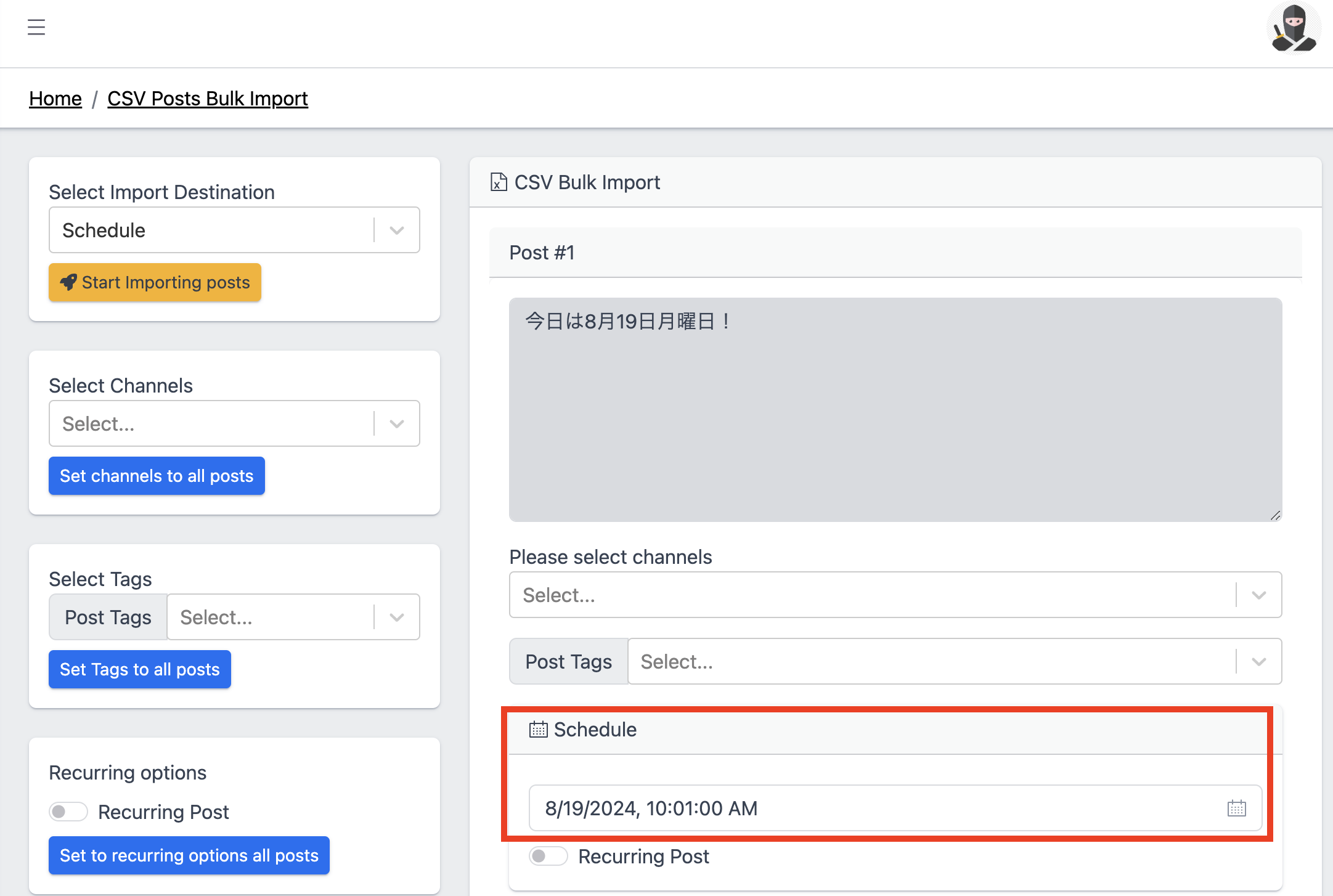Open the sidebar Post Tags select dropdown
This screenshot has height=896, width=1333.
click(x=293, y=617)
